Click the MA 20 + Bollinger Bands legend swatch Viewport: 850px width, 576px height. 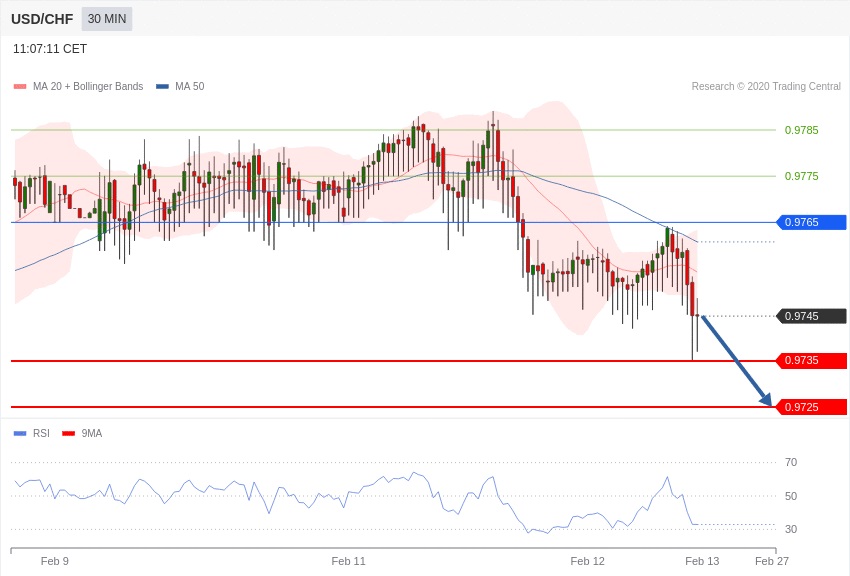pyautogui.click(x=20, y=87)
